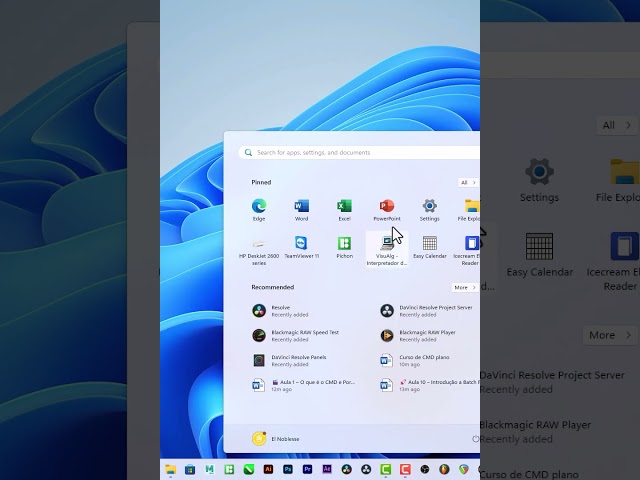Launch Word from the pinned apps
The width and height of the screenshot is (640, 480).
tap(302, 210)
